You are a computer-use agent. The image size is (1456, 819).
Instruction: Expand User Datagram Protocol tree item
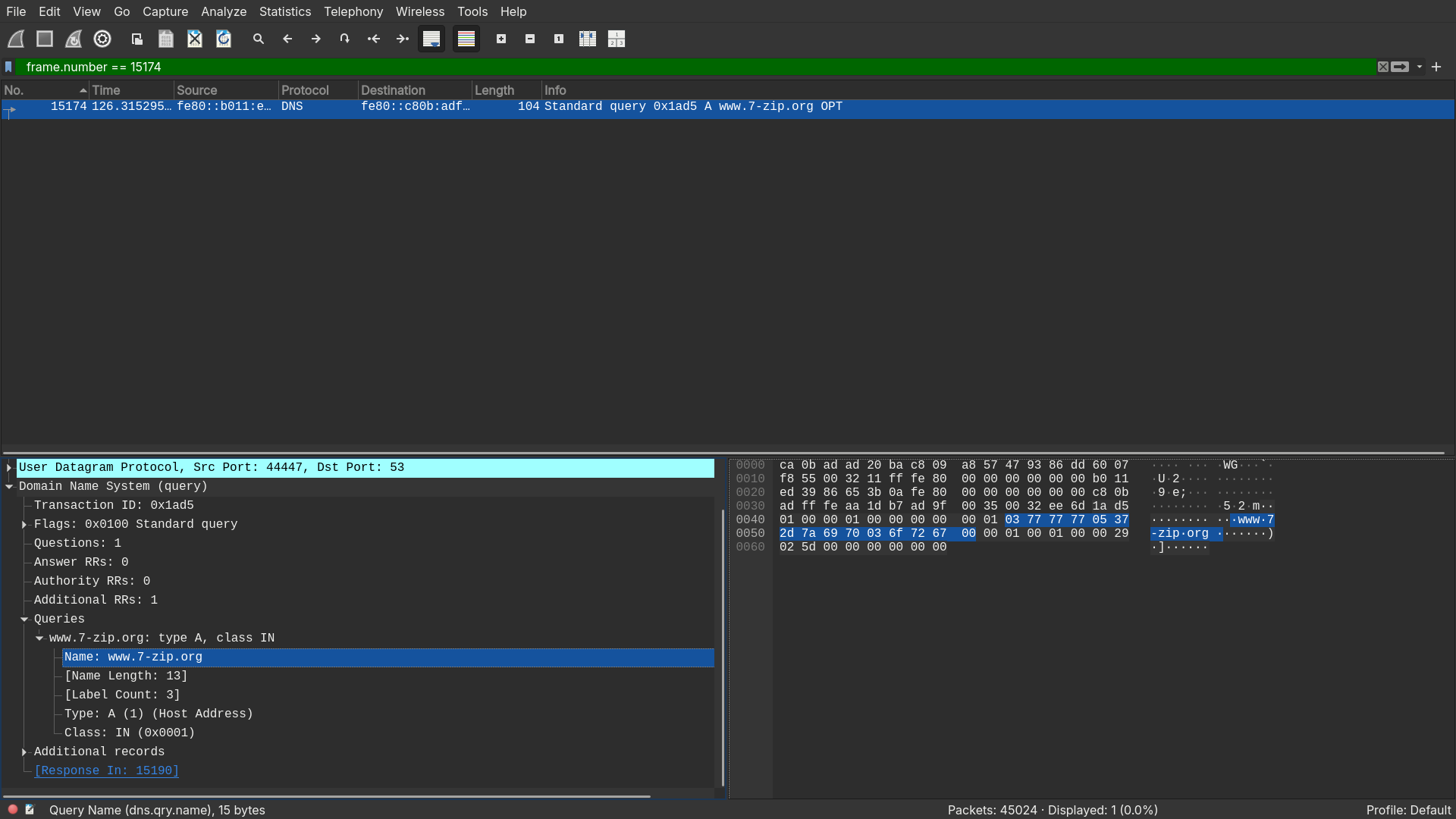(x=9, y=468)
